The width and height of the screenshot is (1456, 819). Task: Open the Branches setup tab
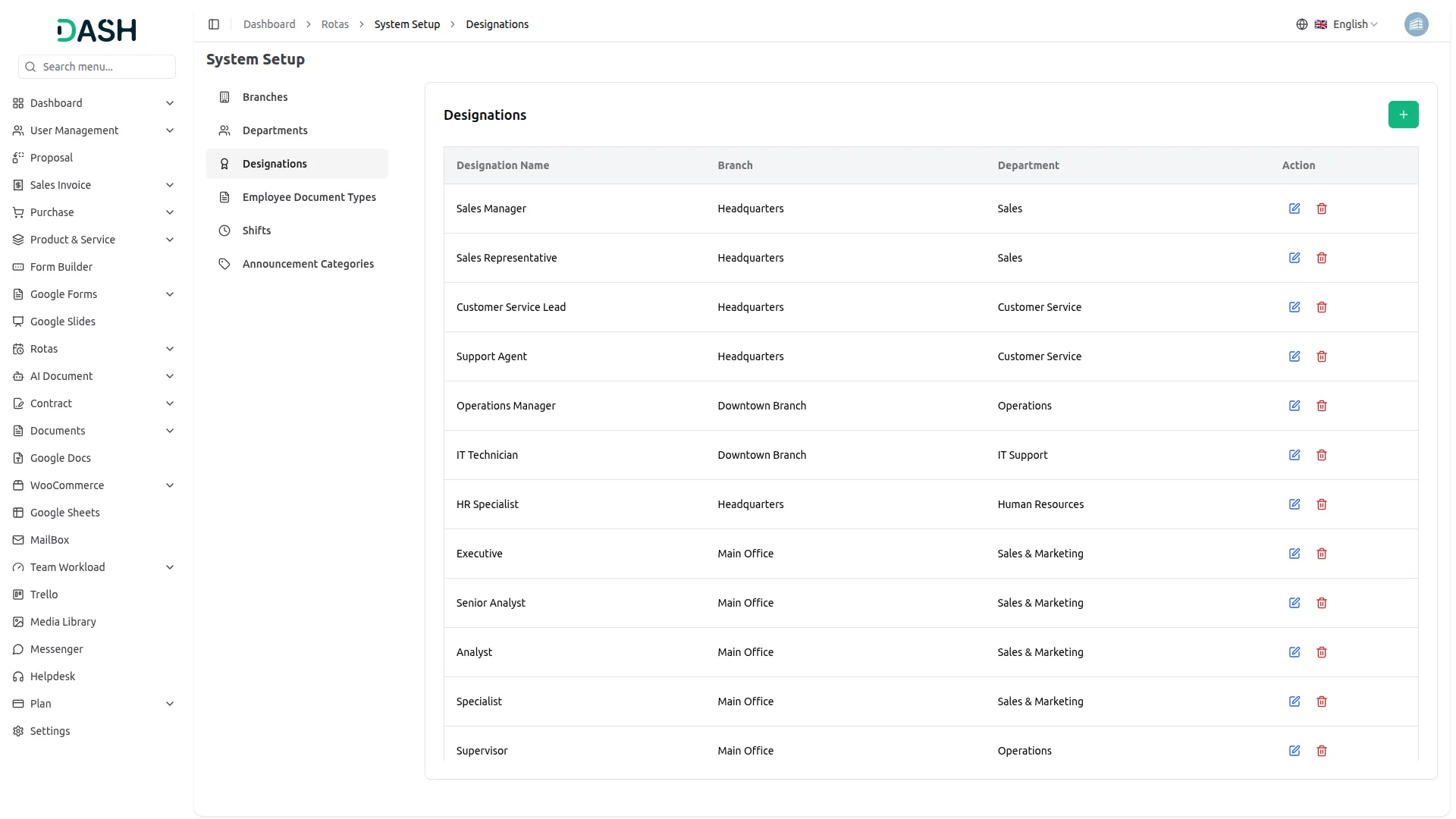[x=265, y=97]
